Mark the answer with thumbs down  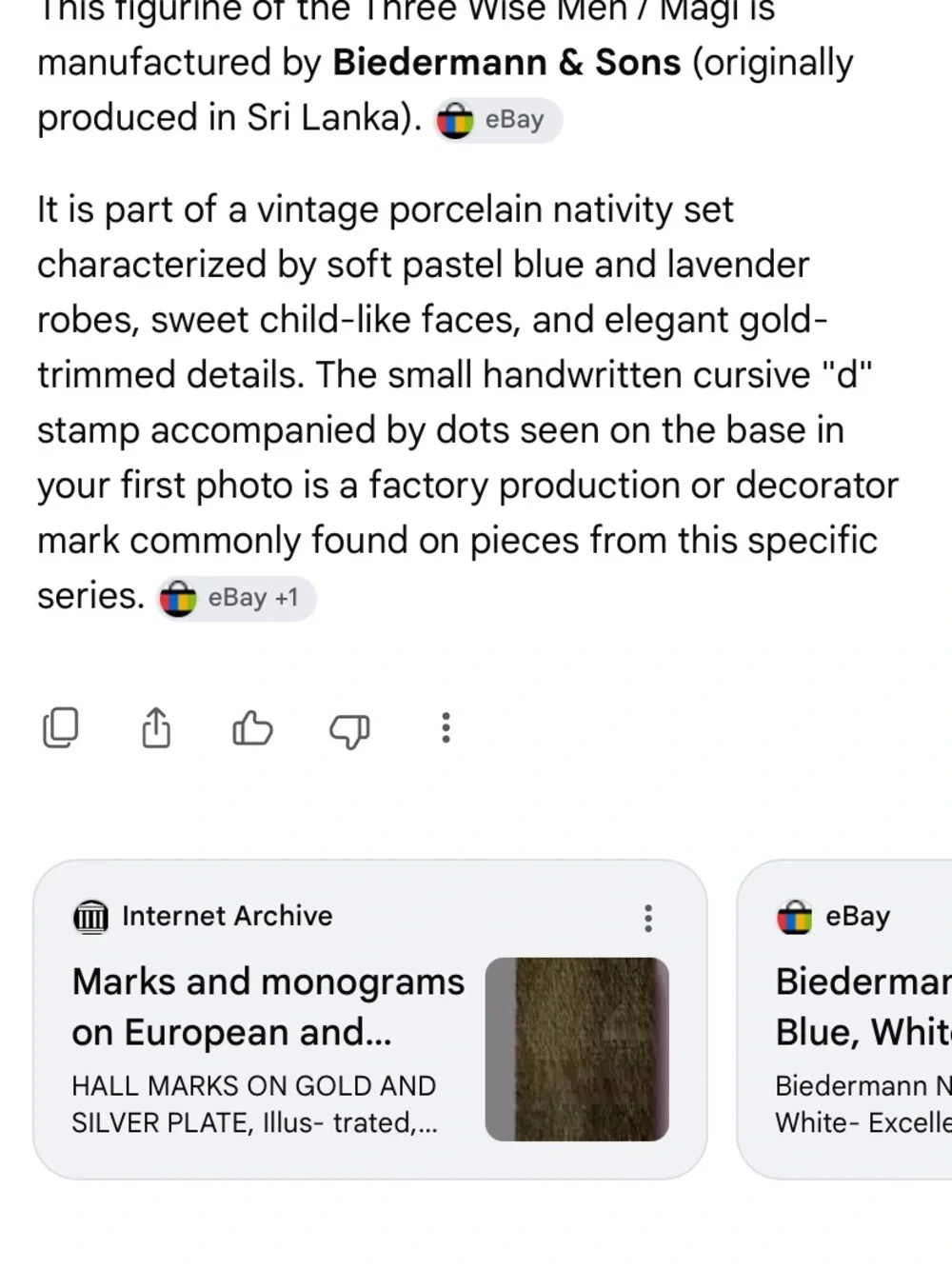point(349,730)
